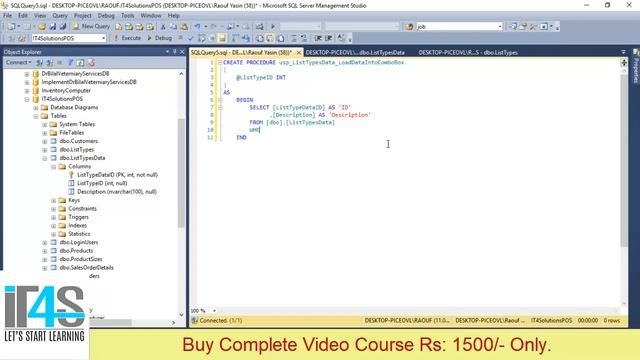Select the Description nvarchar(100) column
The height and width of the screenshot is (360, 640).
tap(117, 191)
